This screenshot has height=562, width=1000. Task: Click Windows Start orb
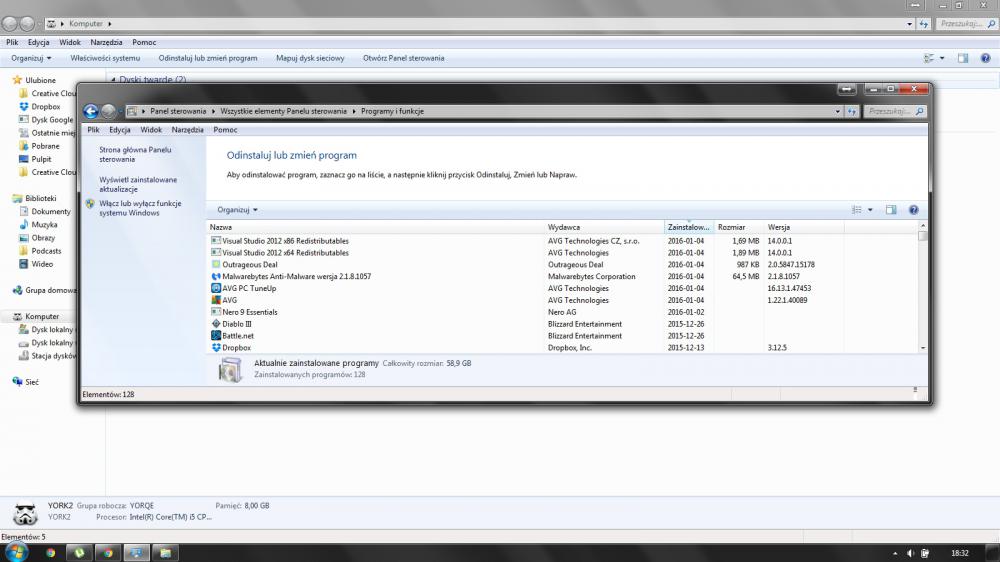click(x=16, y=552)
